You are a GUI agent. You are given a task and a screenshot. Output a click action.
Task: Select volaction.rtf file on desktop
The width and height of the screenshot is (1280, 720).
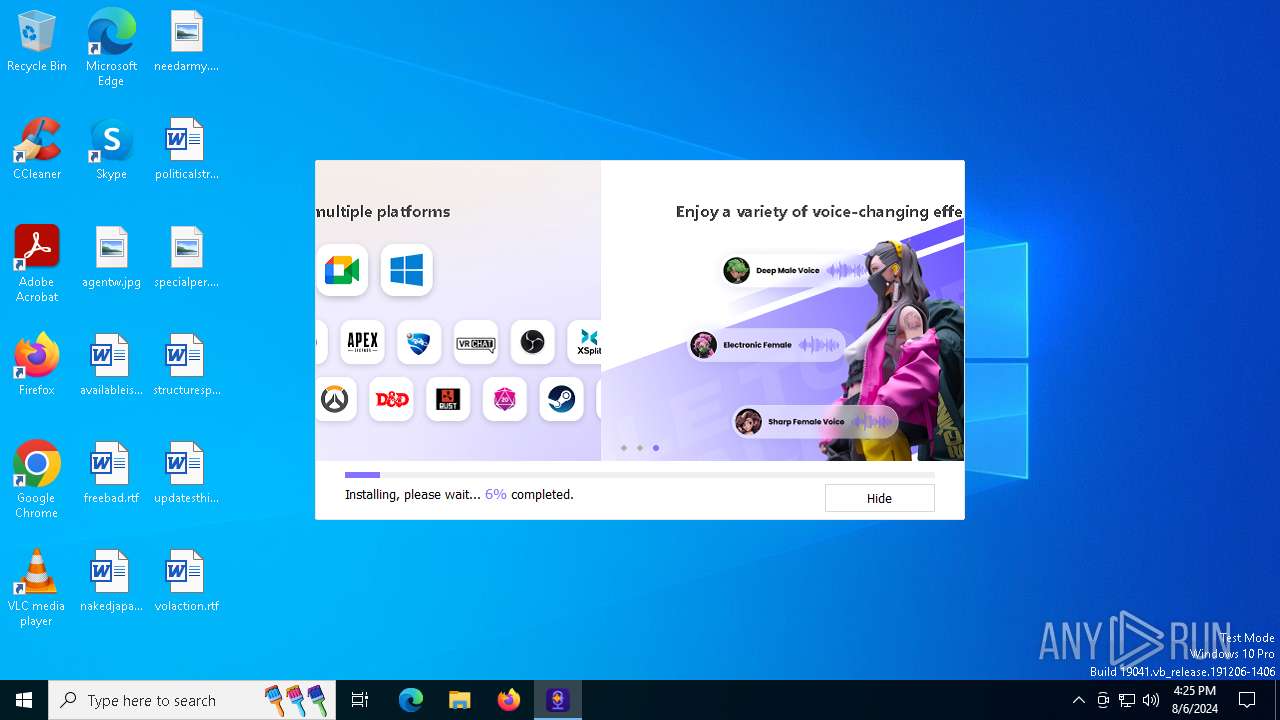186,582
